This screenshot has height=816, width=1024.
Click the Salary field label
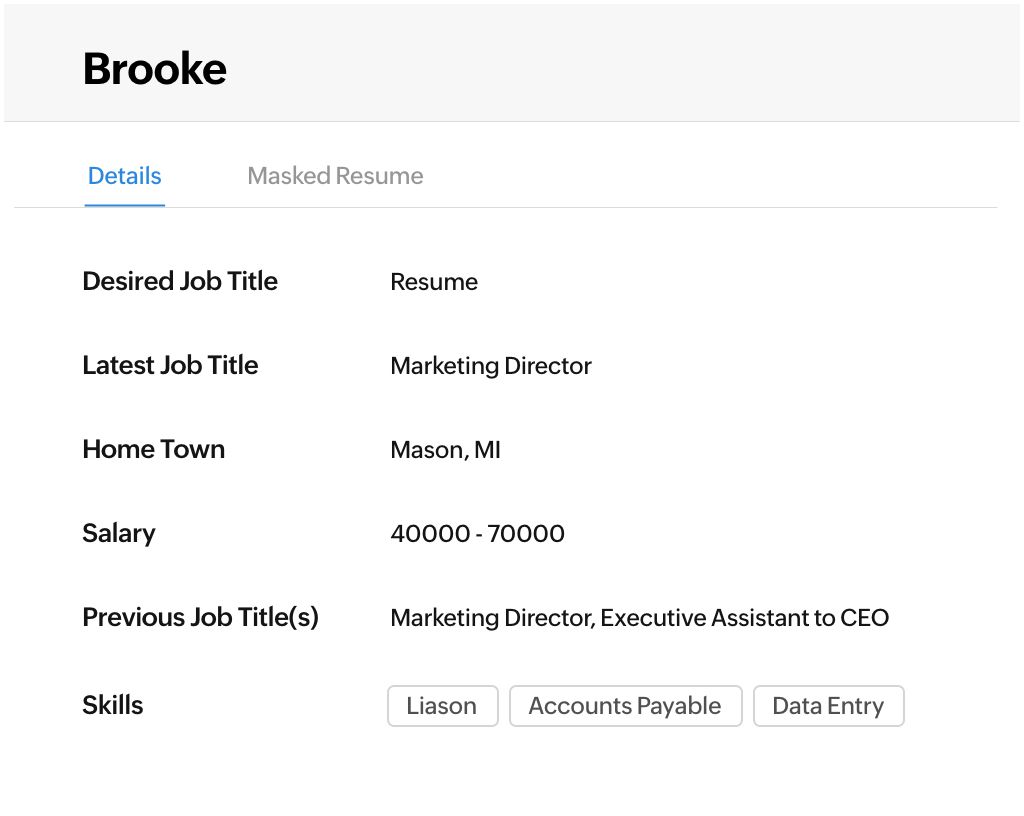(118, 533)
